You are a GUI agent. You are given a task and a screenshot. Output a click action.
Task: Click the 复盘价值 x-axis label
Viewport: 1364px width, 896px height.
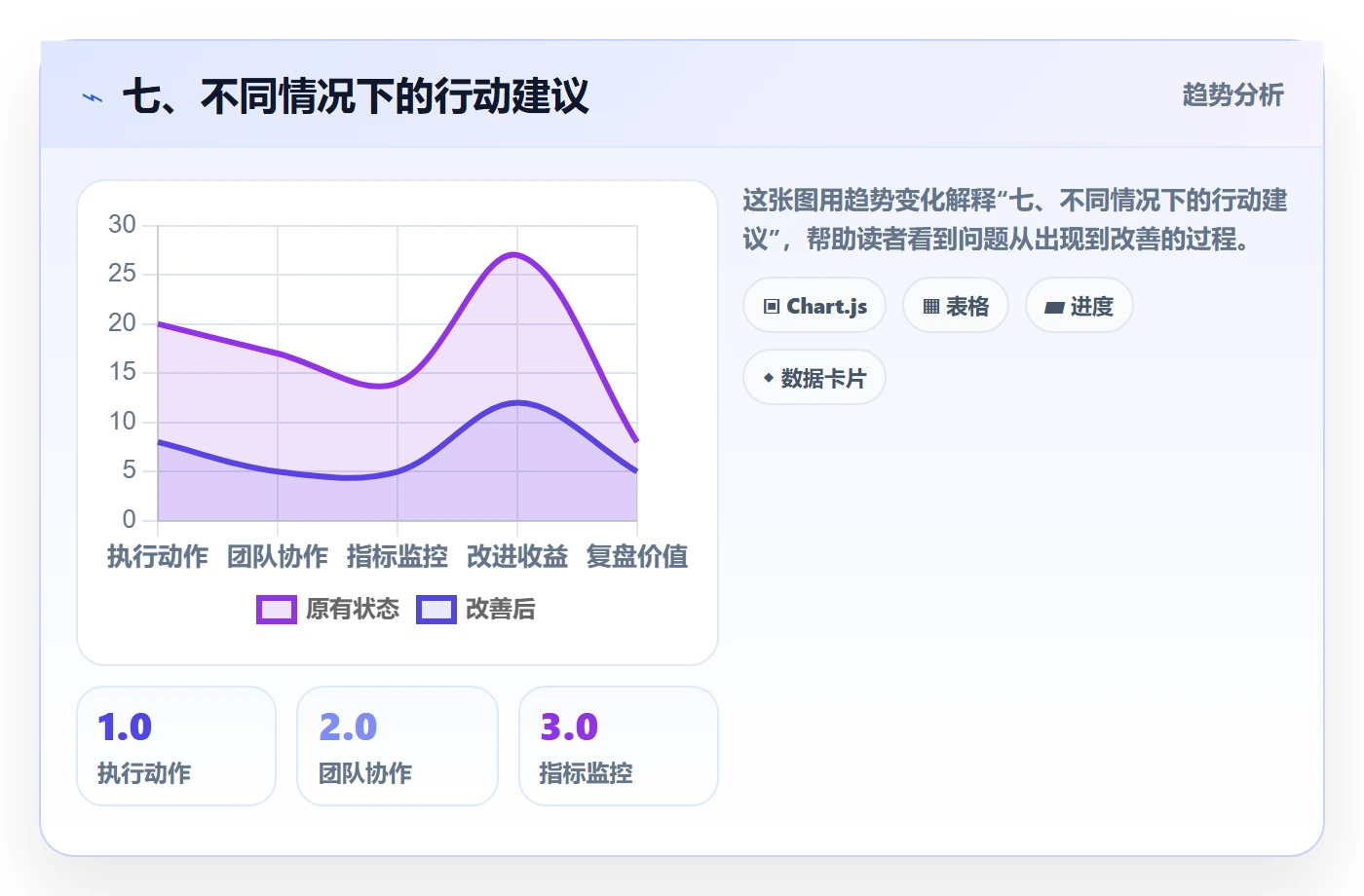click(x=637, y=556)
